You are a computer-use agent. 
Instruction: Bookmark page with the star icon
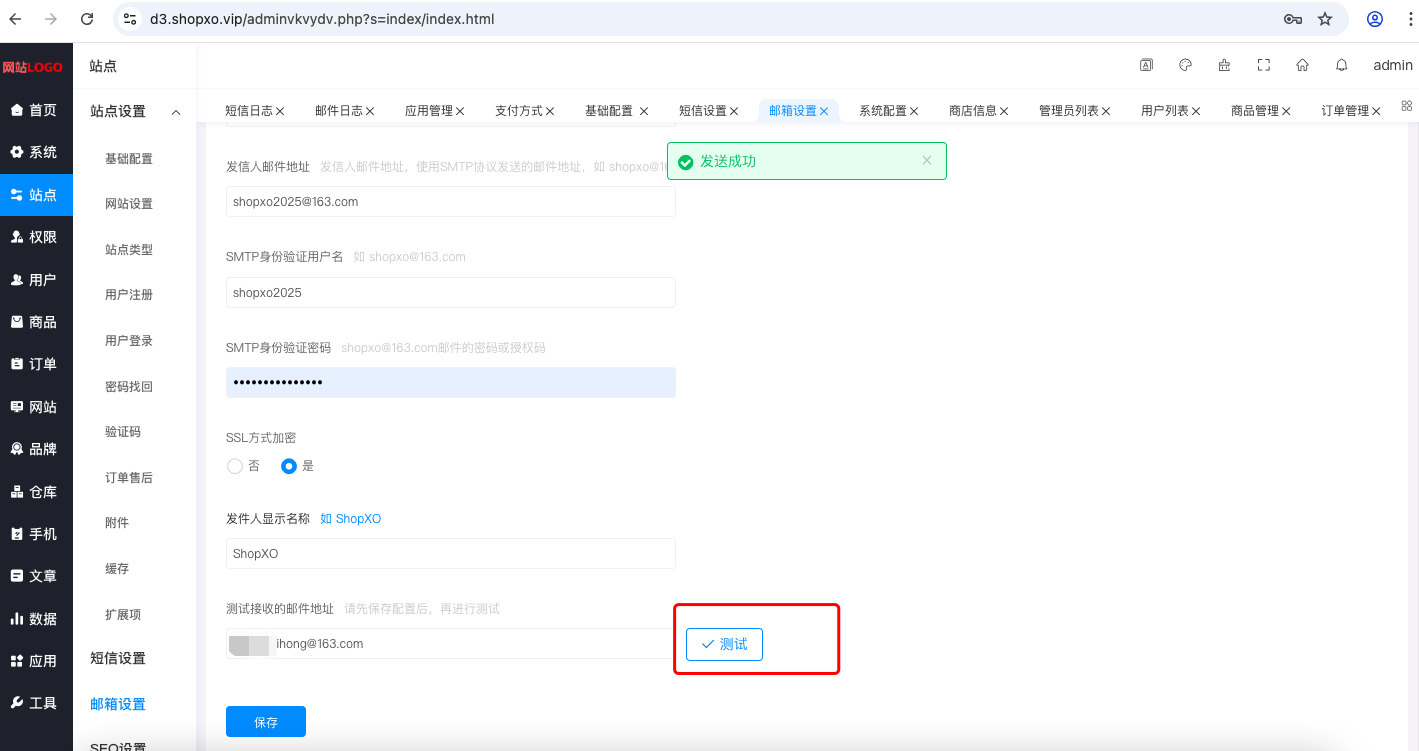coord(1325,19)
